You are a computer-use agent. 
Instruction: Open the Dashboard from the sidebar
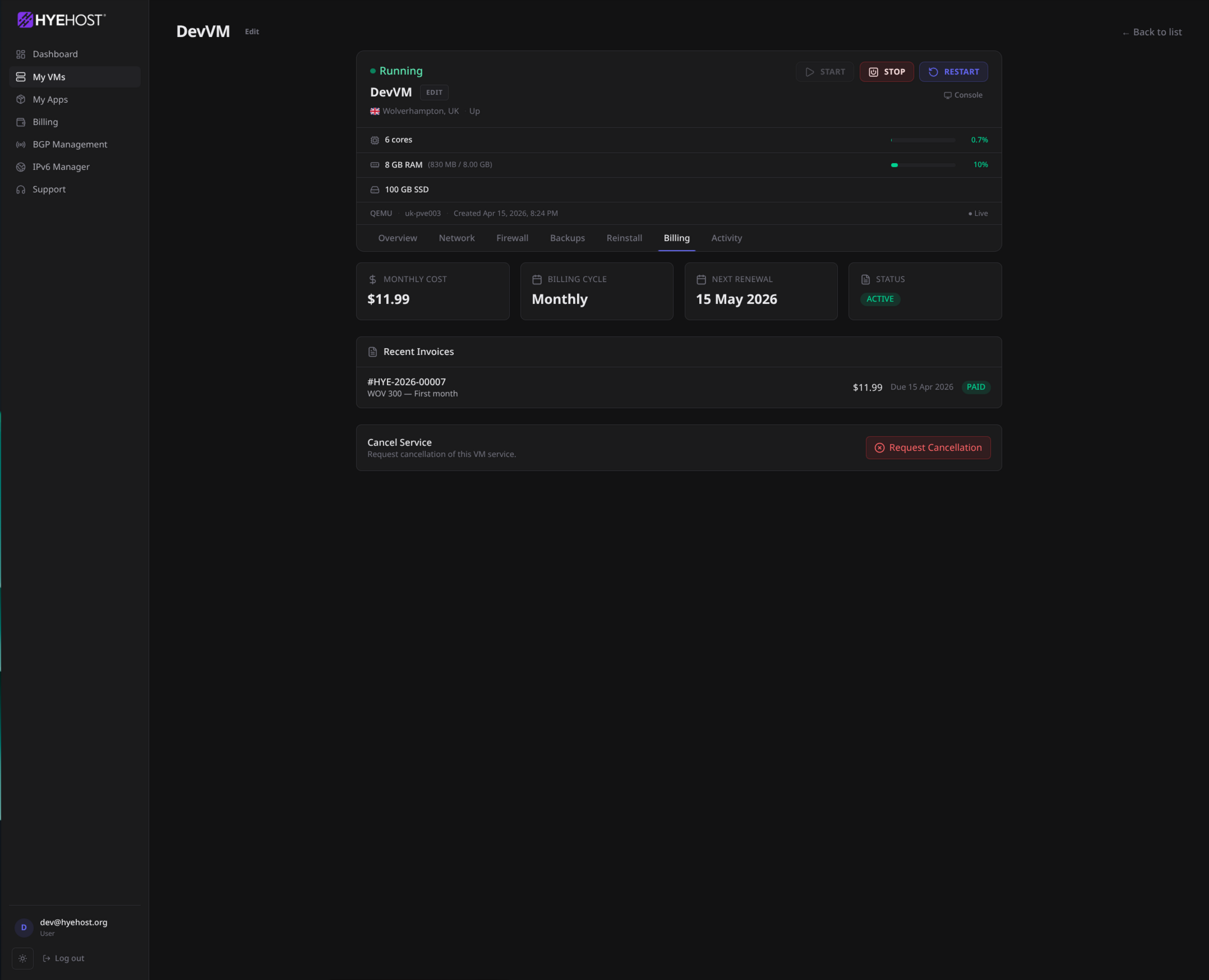[x=55, y=54]
